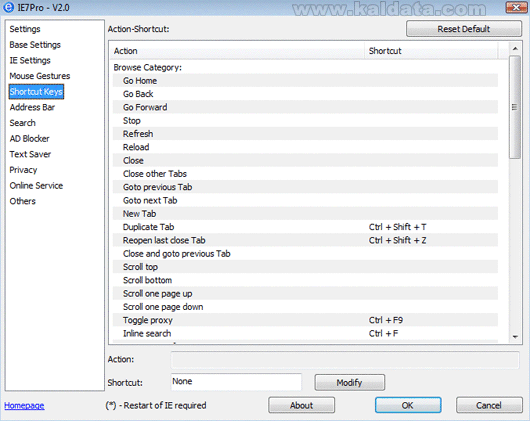
Task: Select the Reopen last close Tab row
Action: [305, 240]
